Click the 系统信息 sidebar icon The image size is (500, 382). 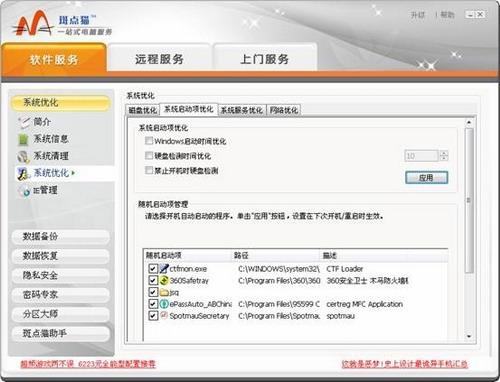click(23, 139)
